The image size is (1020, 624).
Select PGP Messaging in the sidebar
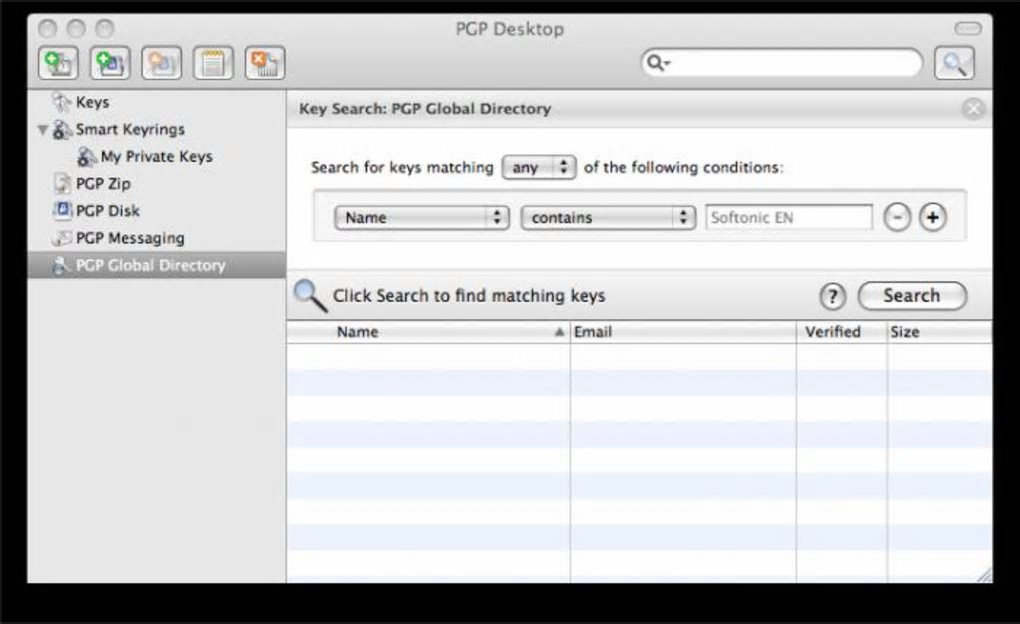(129, 238)
